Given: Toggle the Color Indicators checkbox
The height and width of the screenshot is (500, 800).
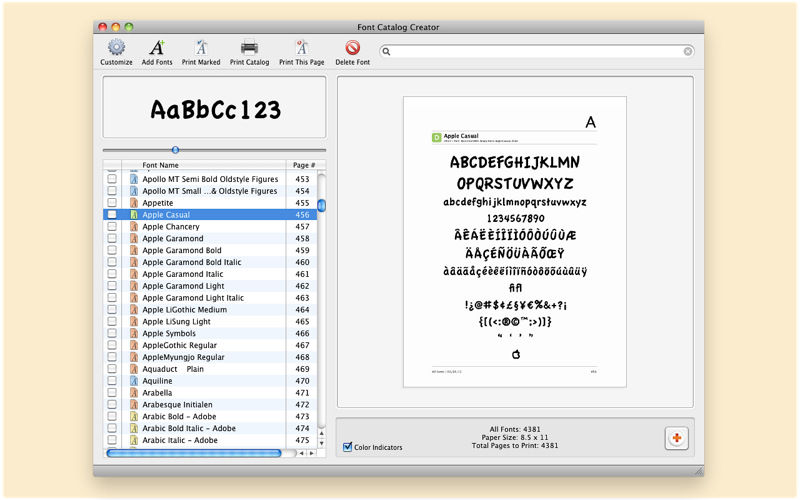Looking at the screenshot, I should [x=347, y=447].
